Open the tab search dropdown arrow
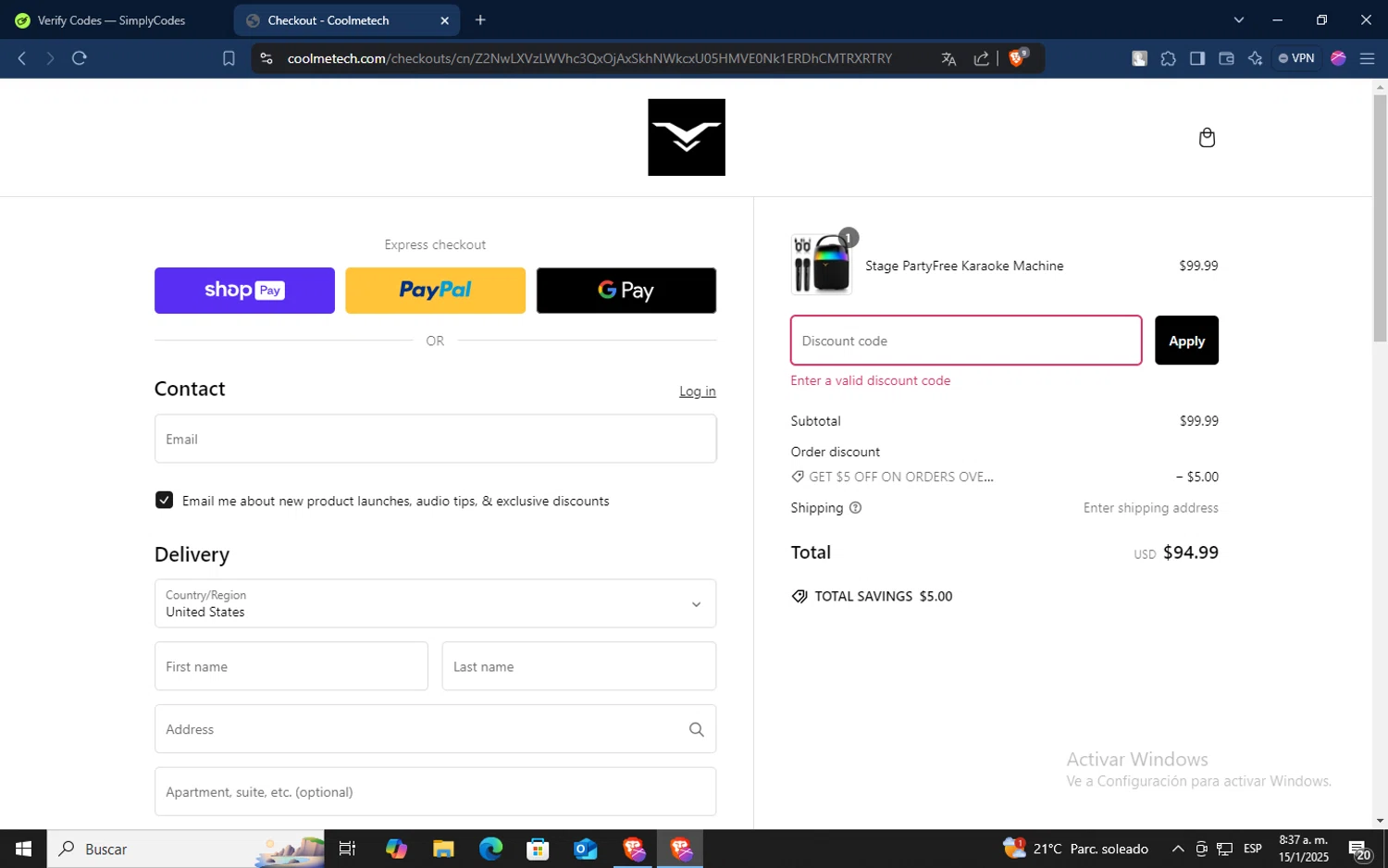 [x=1239, y=20]
